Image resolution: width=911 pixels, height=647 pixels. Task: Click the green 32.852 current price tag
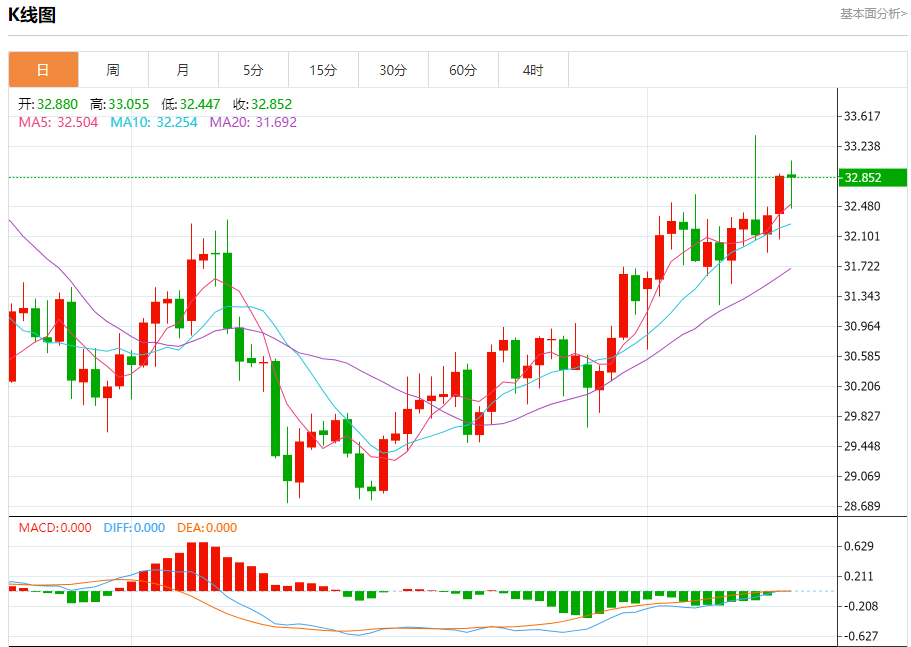(872, 178)
